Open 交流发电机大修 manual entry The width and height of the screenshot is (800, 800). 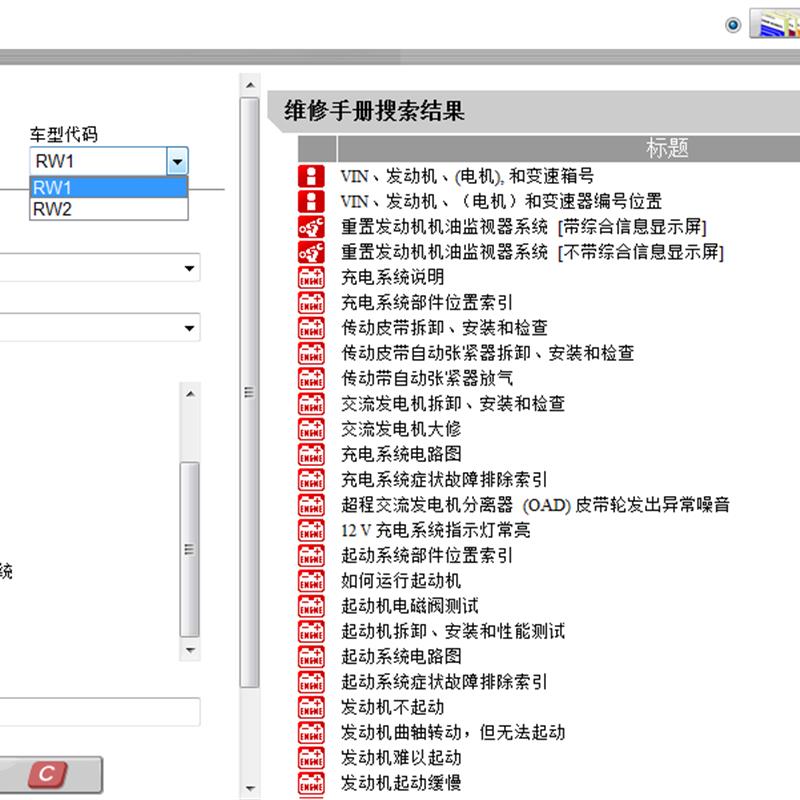point(401,429)
